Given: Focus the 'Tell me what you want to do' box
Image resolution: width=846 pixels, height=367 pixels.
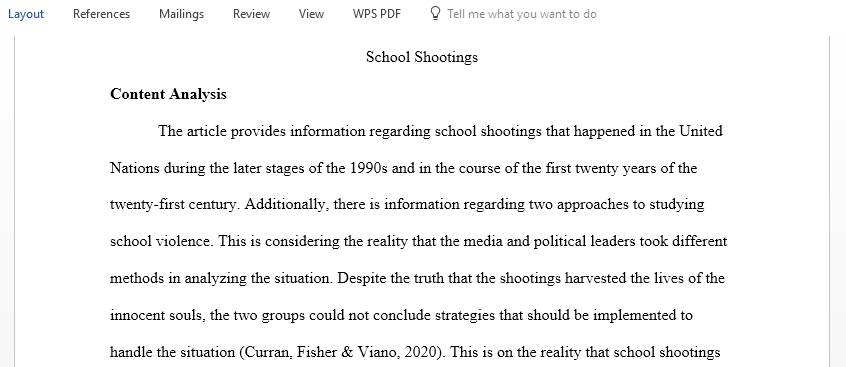Looking at the screenshot, I should pos(522,14).
